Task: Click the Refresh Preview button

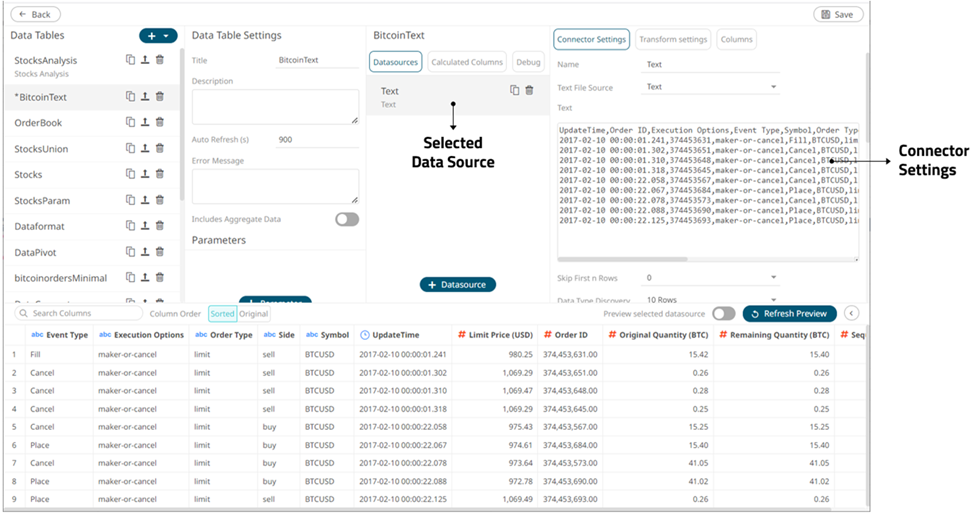Action: point(789,313)
